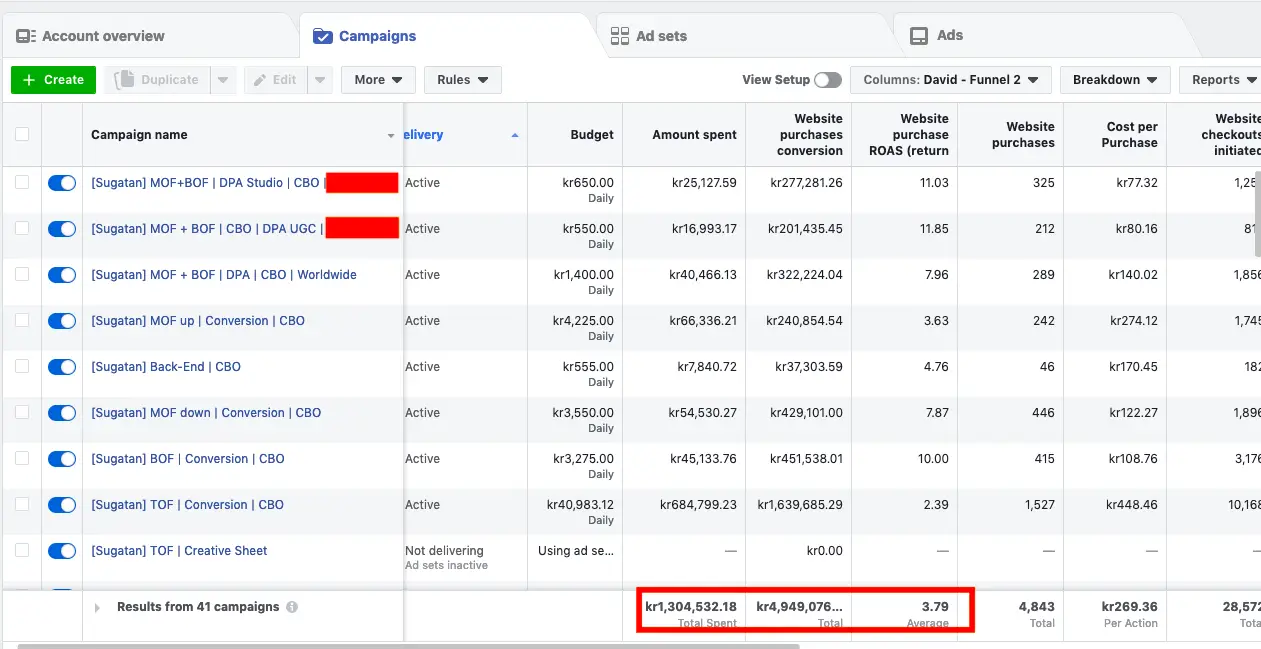Tick the select-all campaigns header checkbox
Viewport: 1261px width, 649px height.
pyautogui.click(x=22, y=134)
